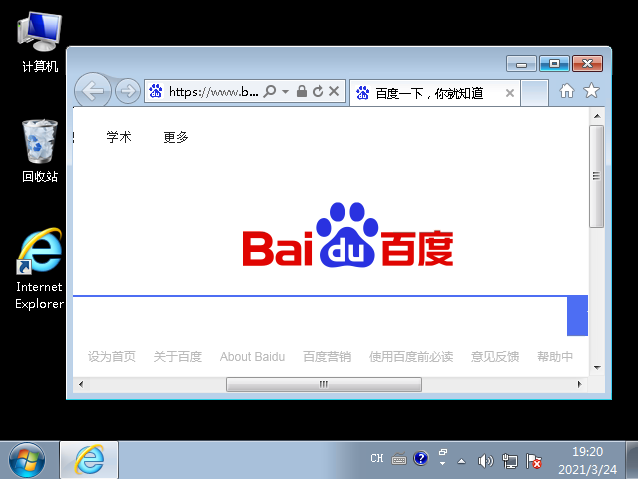Click inside the Baidu search input box
Screen dimensions: 638x479
(x=320, y=316)
